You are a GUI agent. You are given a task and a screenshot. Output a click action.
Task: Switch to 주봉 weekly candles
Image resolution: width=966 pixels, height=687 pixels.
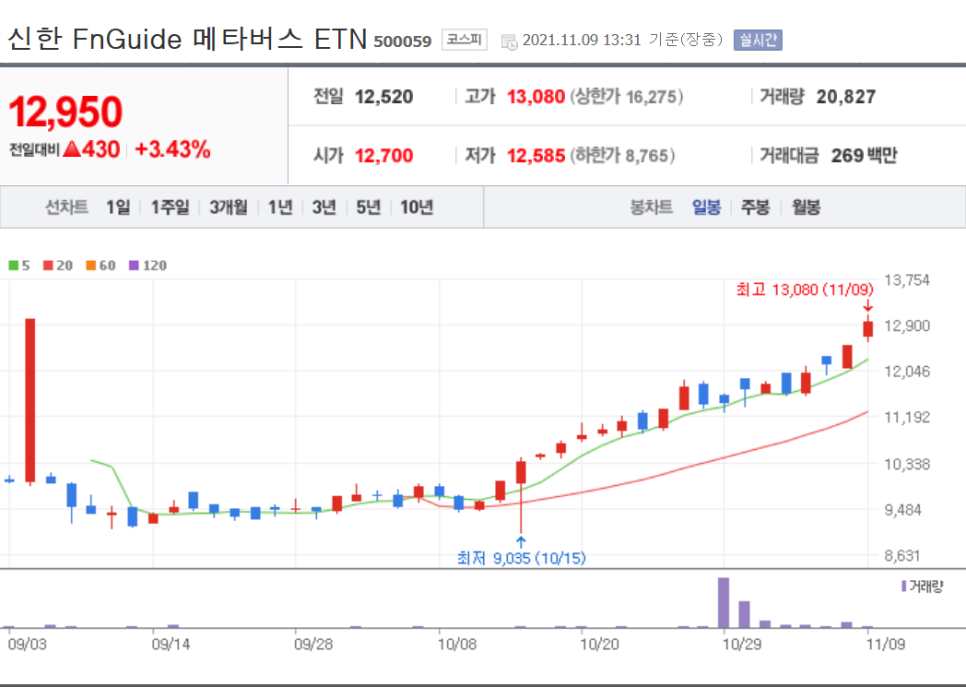click(x=755, y=207)
